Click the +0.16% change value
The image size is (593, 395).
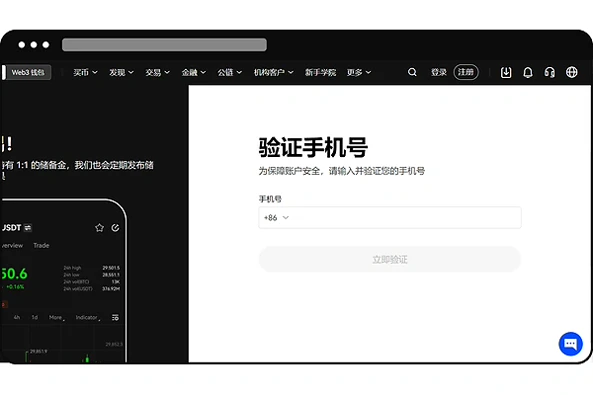[x=15, y=287]
